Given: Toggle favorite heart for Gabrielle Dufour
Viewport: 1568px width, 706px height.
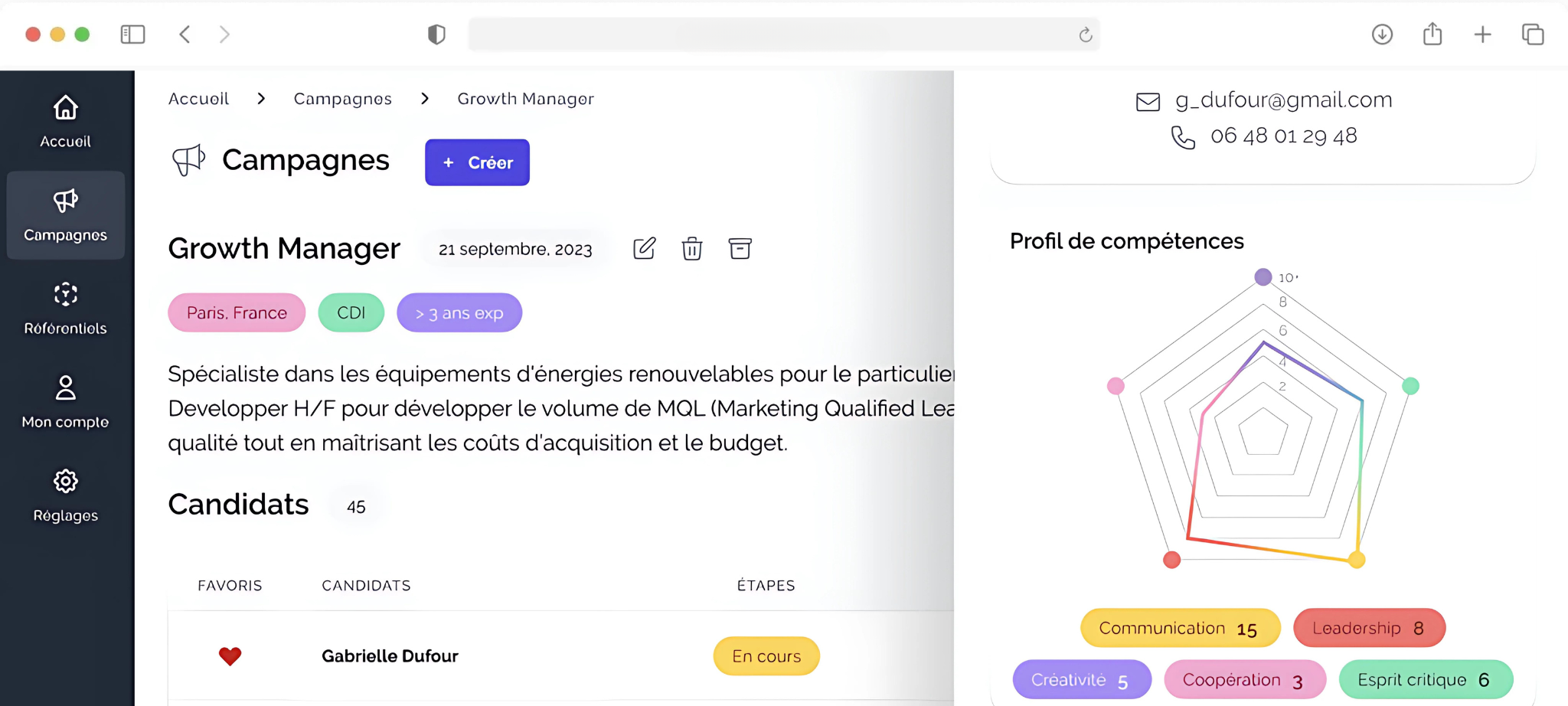Looking at the screenshot, I should (x=230, y=656).
